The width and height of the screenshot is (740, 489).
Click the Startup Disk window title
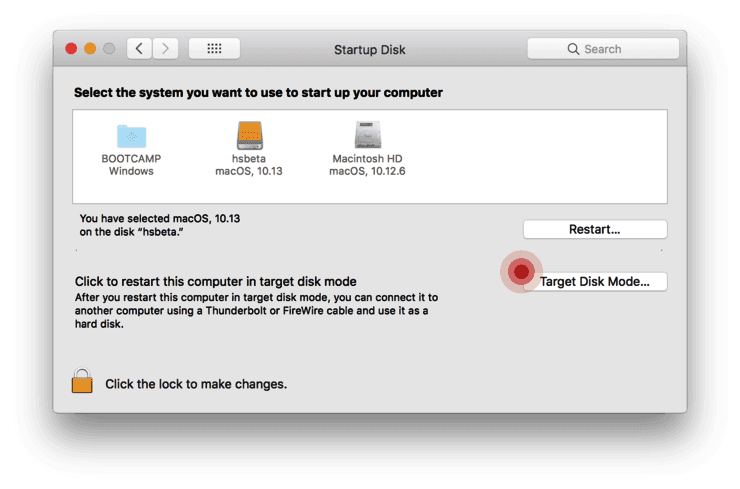[370, 50]
